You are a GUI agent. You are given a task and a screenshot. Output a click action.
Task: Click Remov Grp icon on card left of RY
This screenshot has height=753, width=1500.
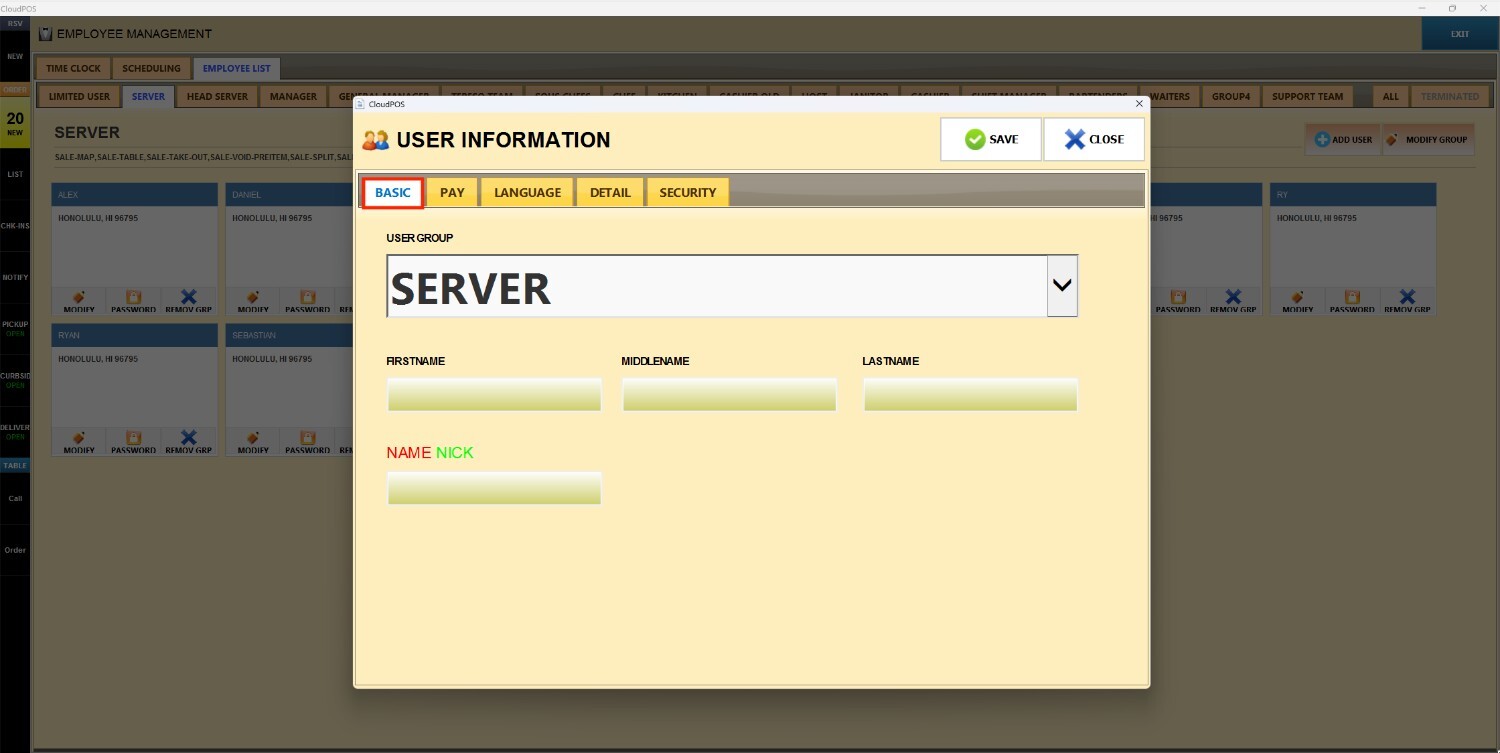pyautogui.click(x=1234, y=297)
